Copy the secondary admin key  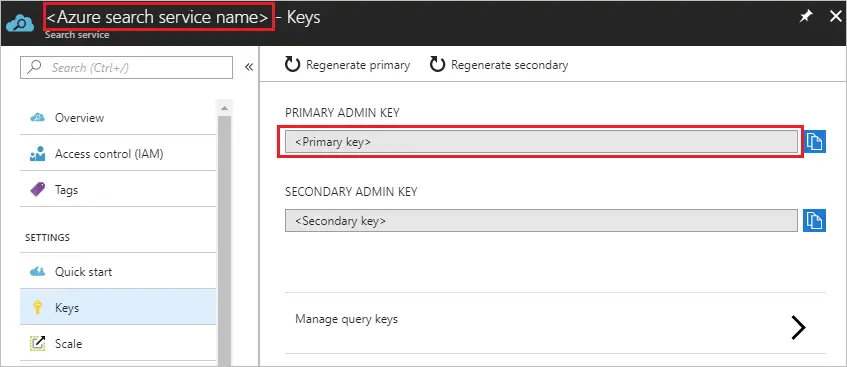coord(815,221)
